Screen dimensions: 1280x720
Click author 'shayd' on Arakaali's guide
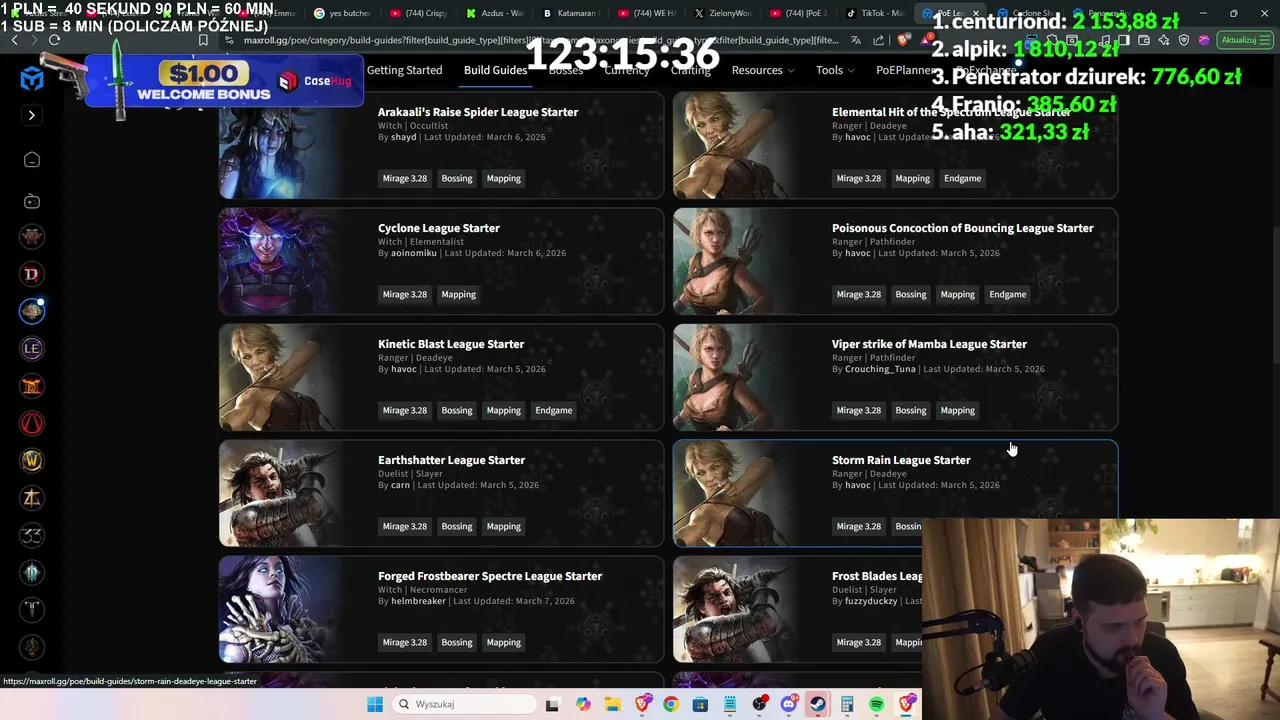(403, 137)
